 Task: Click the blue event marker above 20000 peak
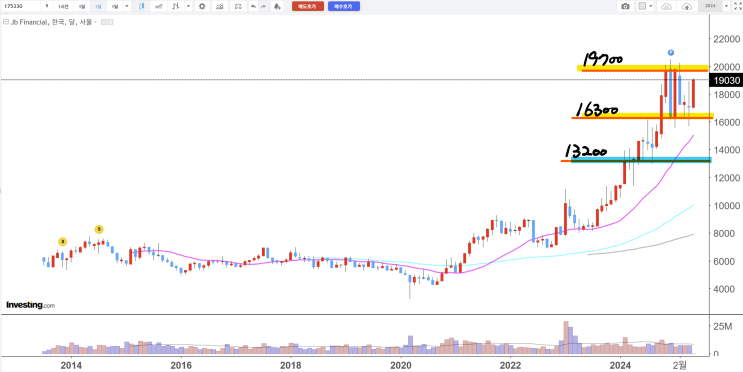pos(671,52)
